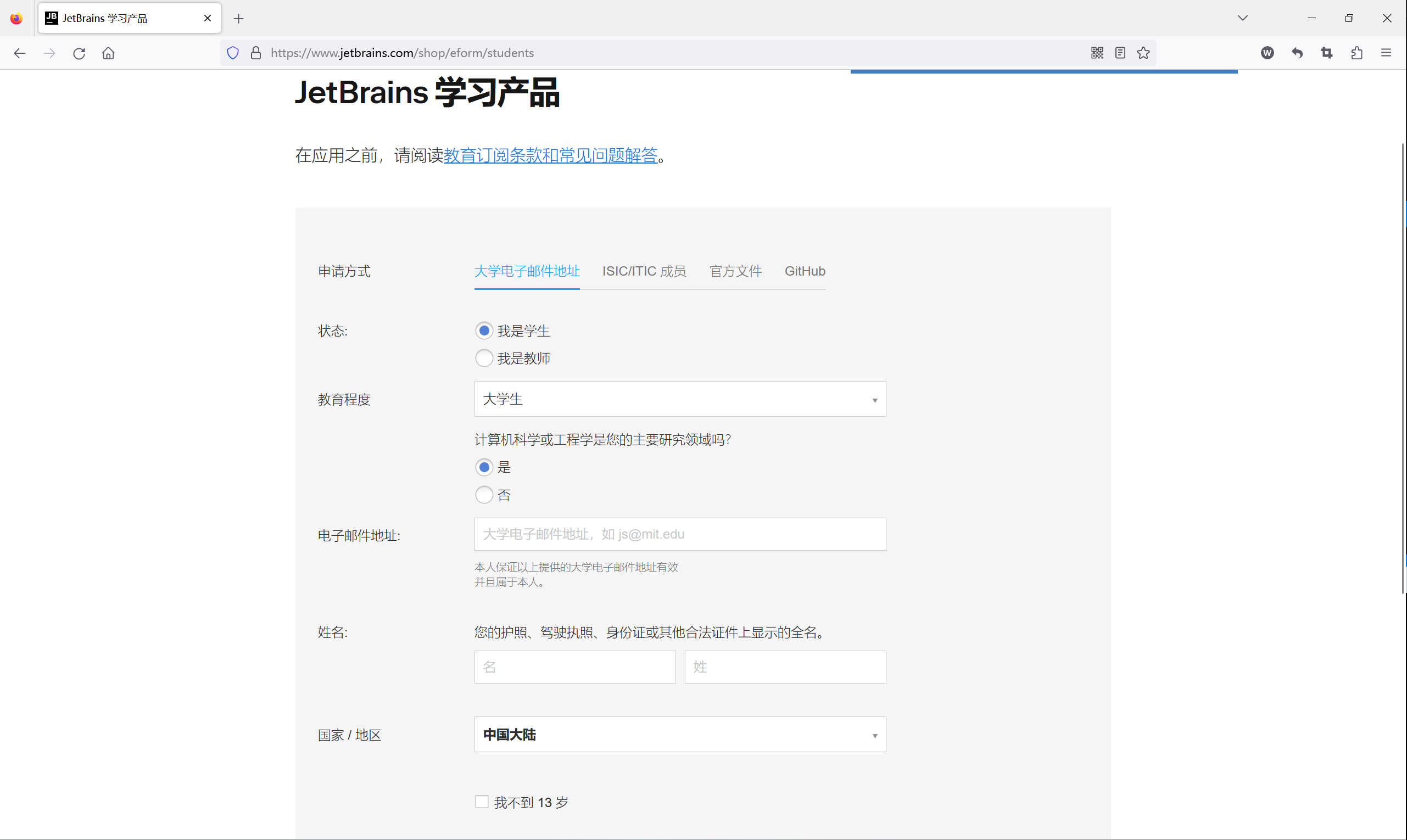Viewport: 1407px width, 840px height.
Task: Toggle reader view for the page
Action: pos(1120,53)
